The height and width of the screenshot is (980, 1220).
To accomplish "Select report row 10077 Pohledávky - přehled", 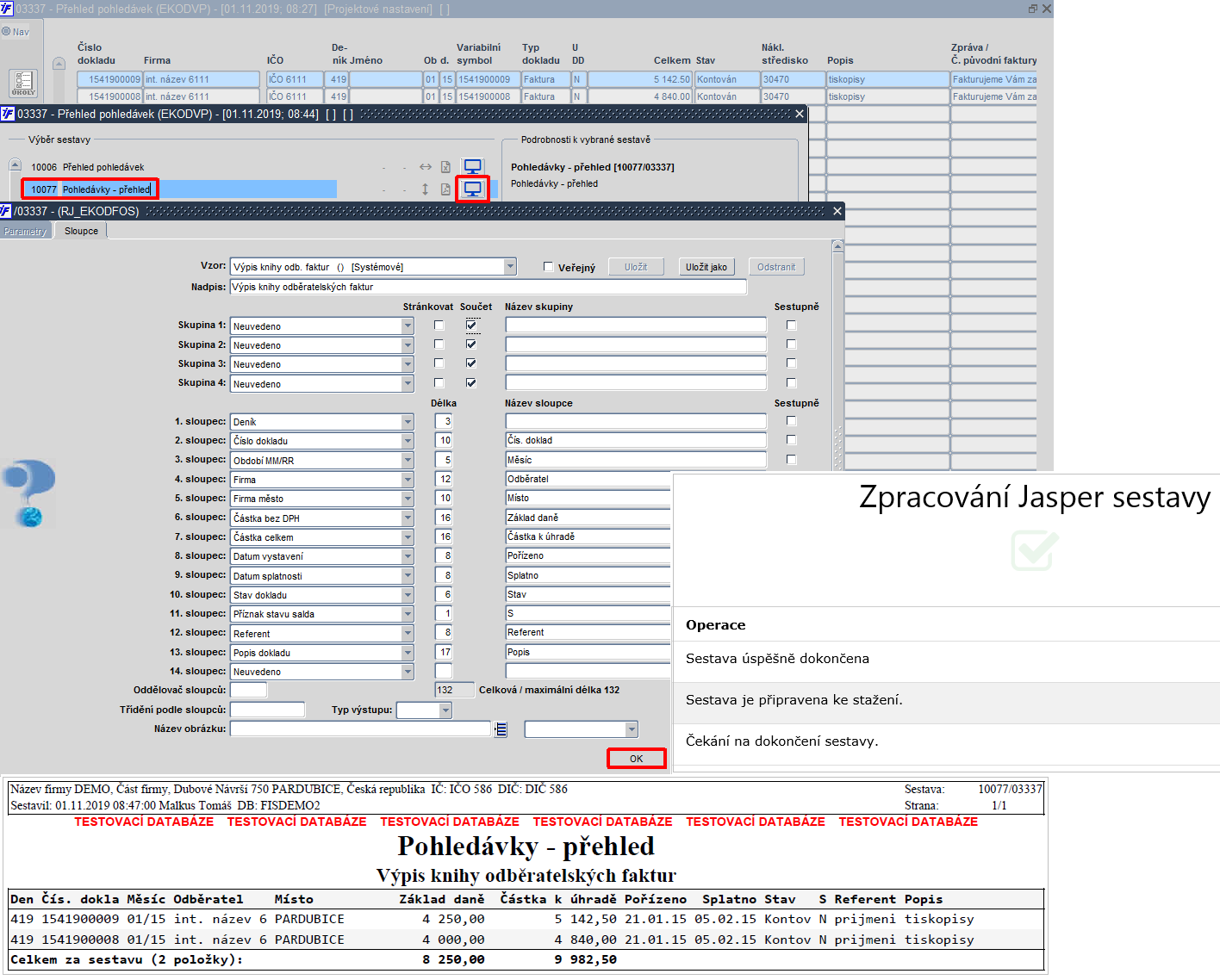I will [x=181, y=189].
